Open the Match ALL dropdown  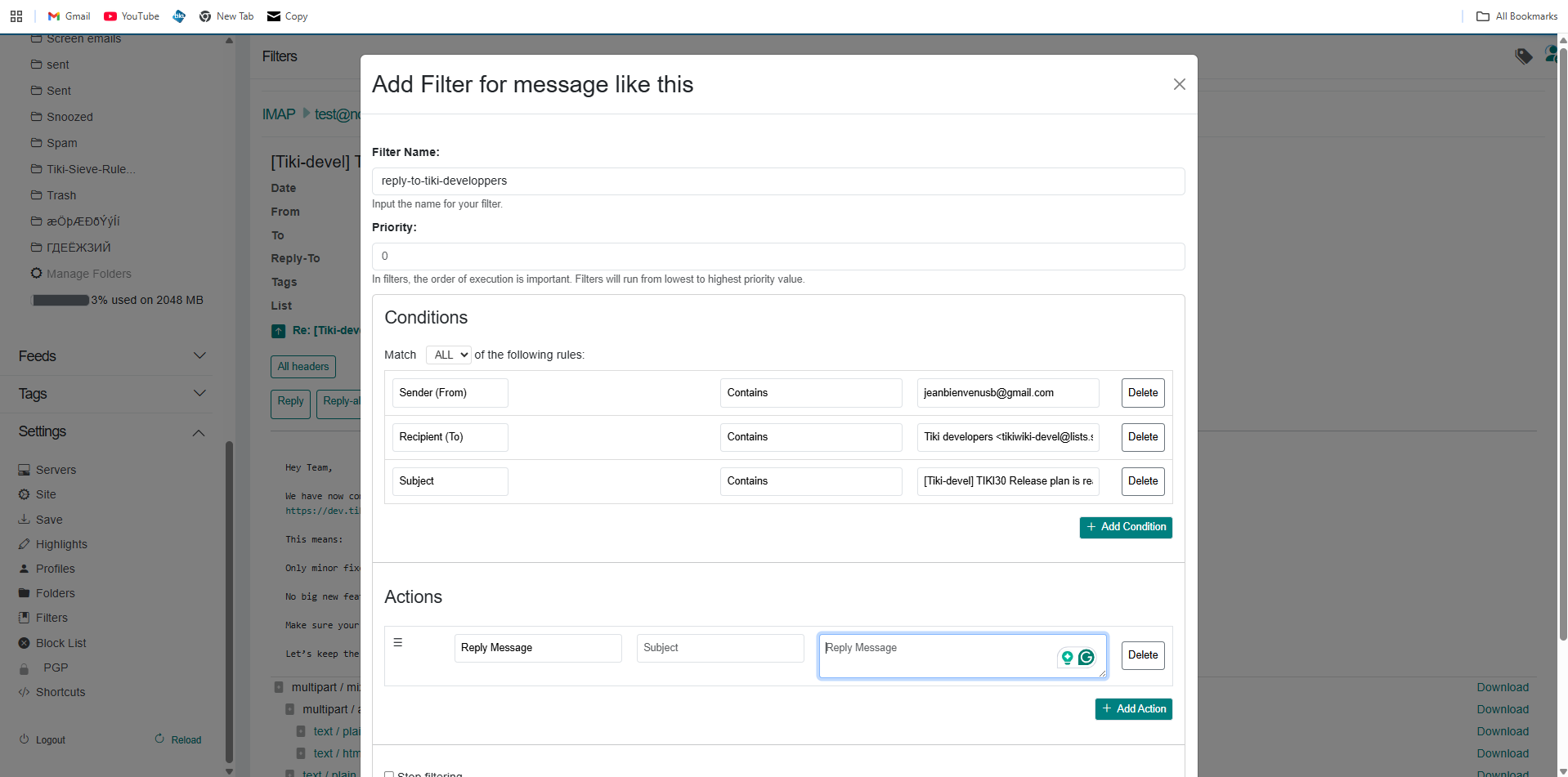tap(448, 355)
